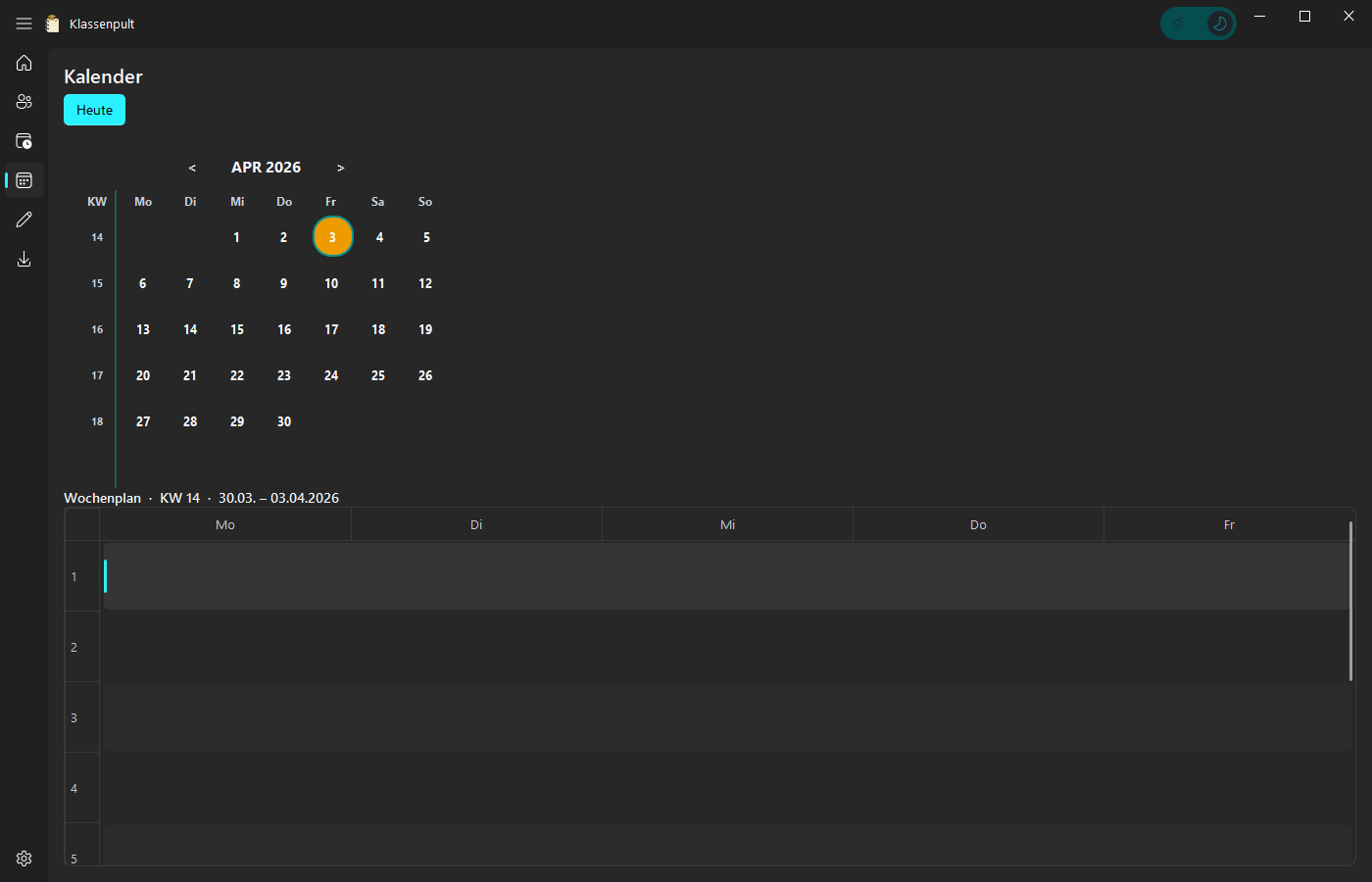Viewport: 1372px width, 882px height.
Task: Open the download icon in sidebar
Action: [x=24, y=259]
